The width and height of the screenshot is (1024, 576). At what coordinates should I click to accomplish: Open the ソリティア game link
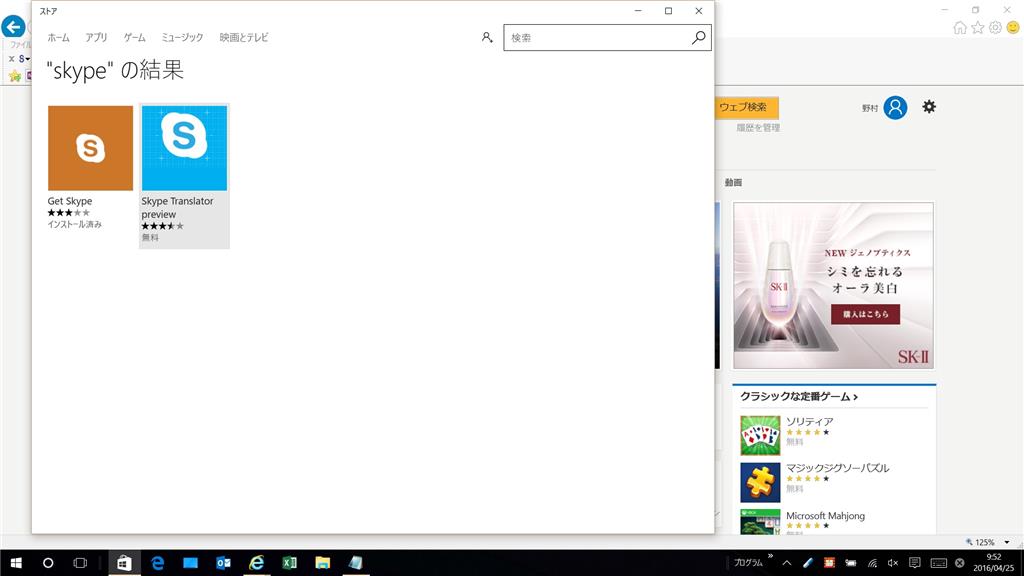point(809,422)
